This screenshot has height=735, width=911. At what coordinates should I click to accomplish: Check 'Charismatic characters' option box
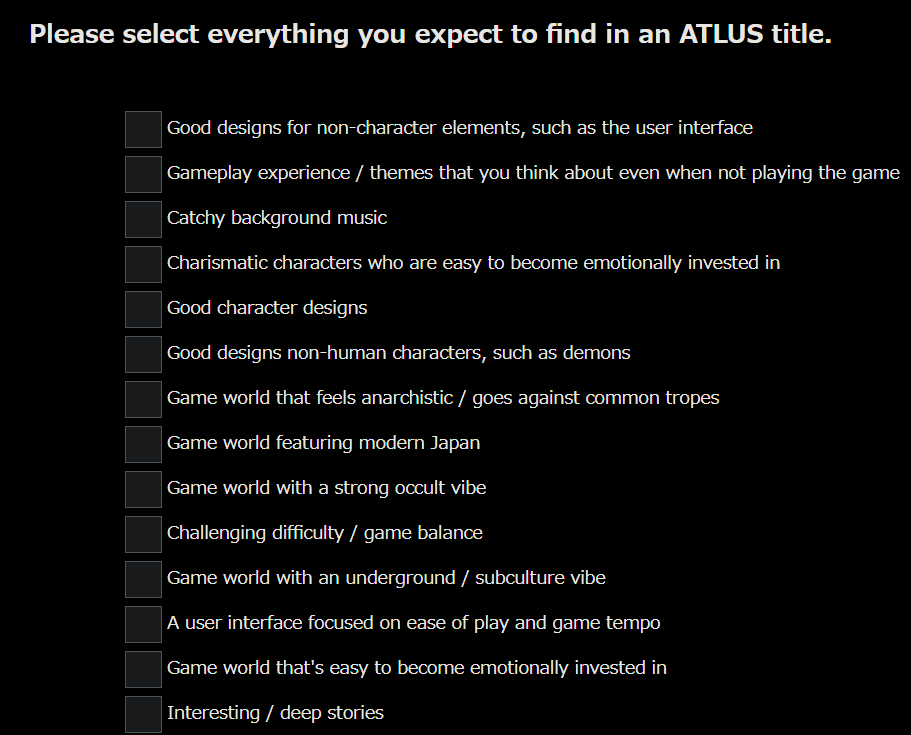[144, 264]
